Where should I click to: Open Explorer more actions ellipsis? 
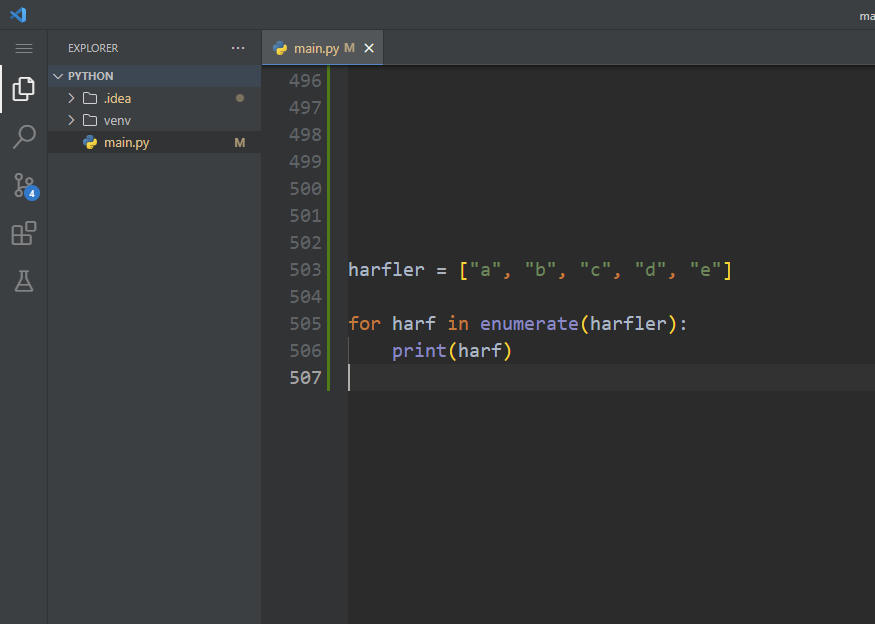coord(238,48)
